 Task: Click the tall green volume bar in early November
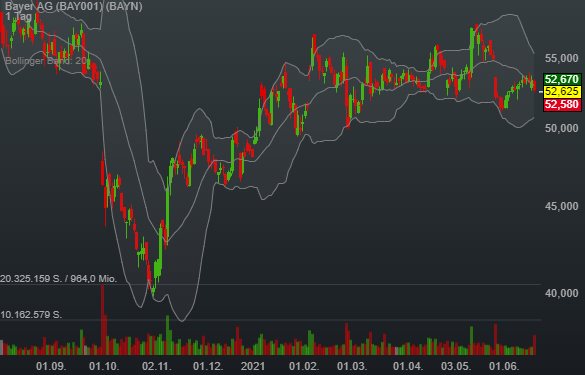[x=168, y=335]
